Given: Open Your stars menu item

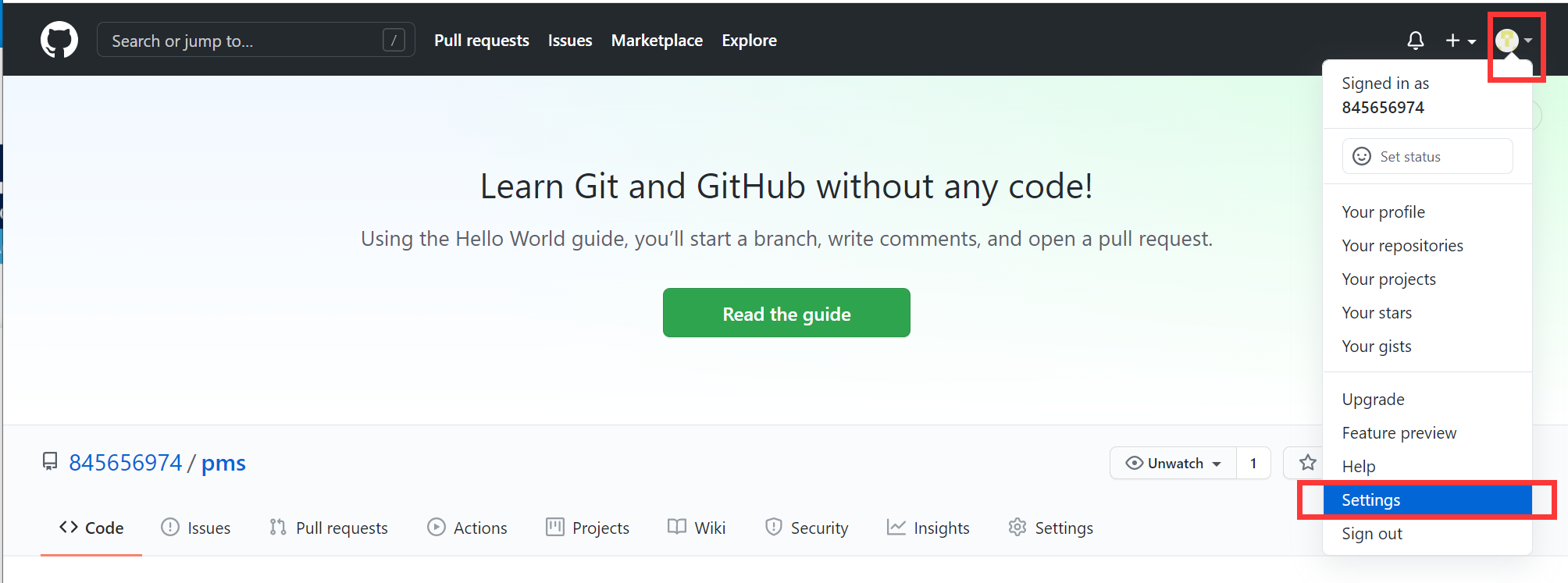Looking at the screenshot, I should 1427,312.
